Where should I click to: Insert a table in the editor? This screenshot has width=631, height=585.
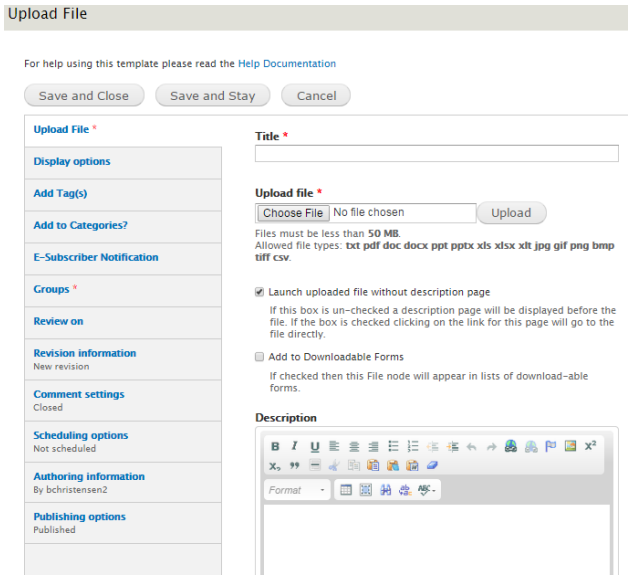pos(346,490)
